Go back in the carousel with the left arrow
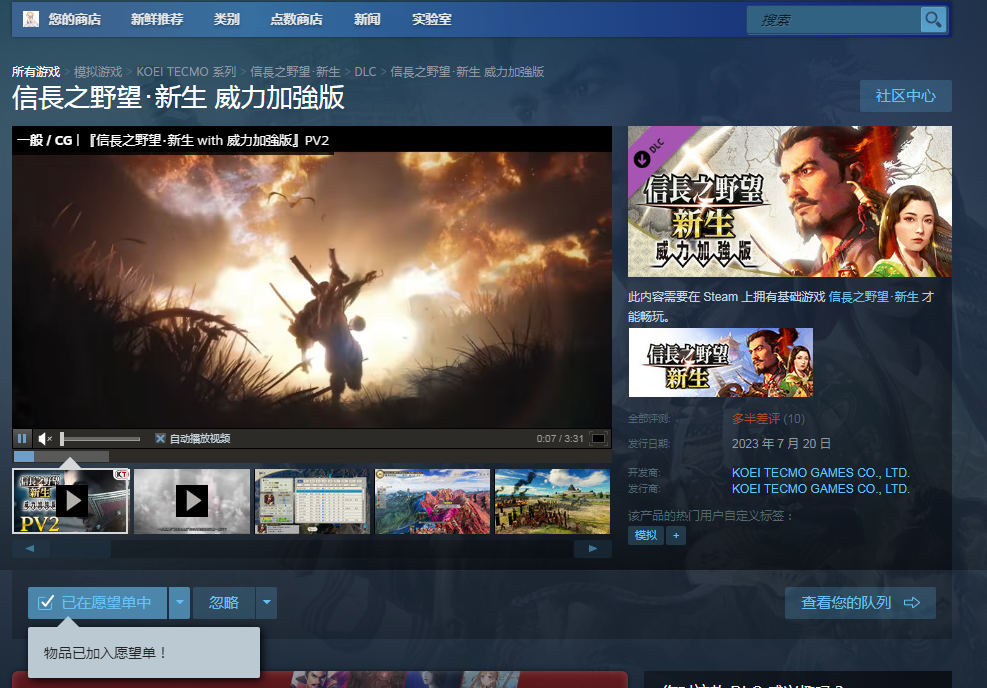Viewport: 987px width, 688px height. 30,548
